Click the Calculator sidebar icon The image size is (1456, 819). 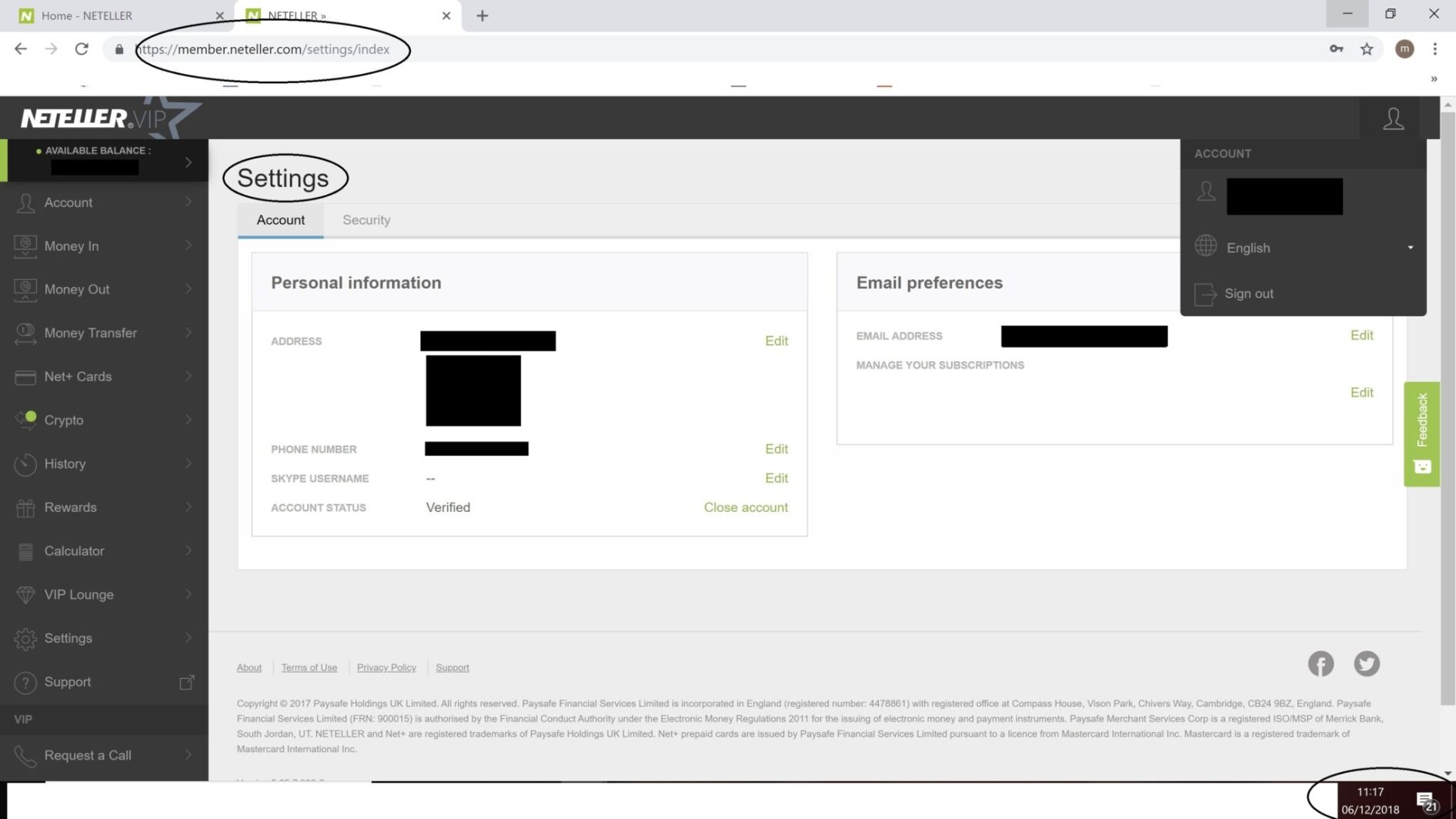pyautogui.click(x=25, y=551)
